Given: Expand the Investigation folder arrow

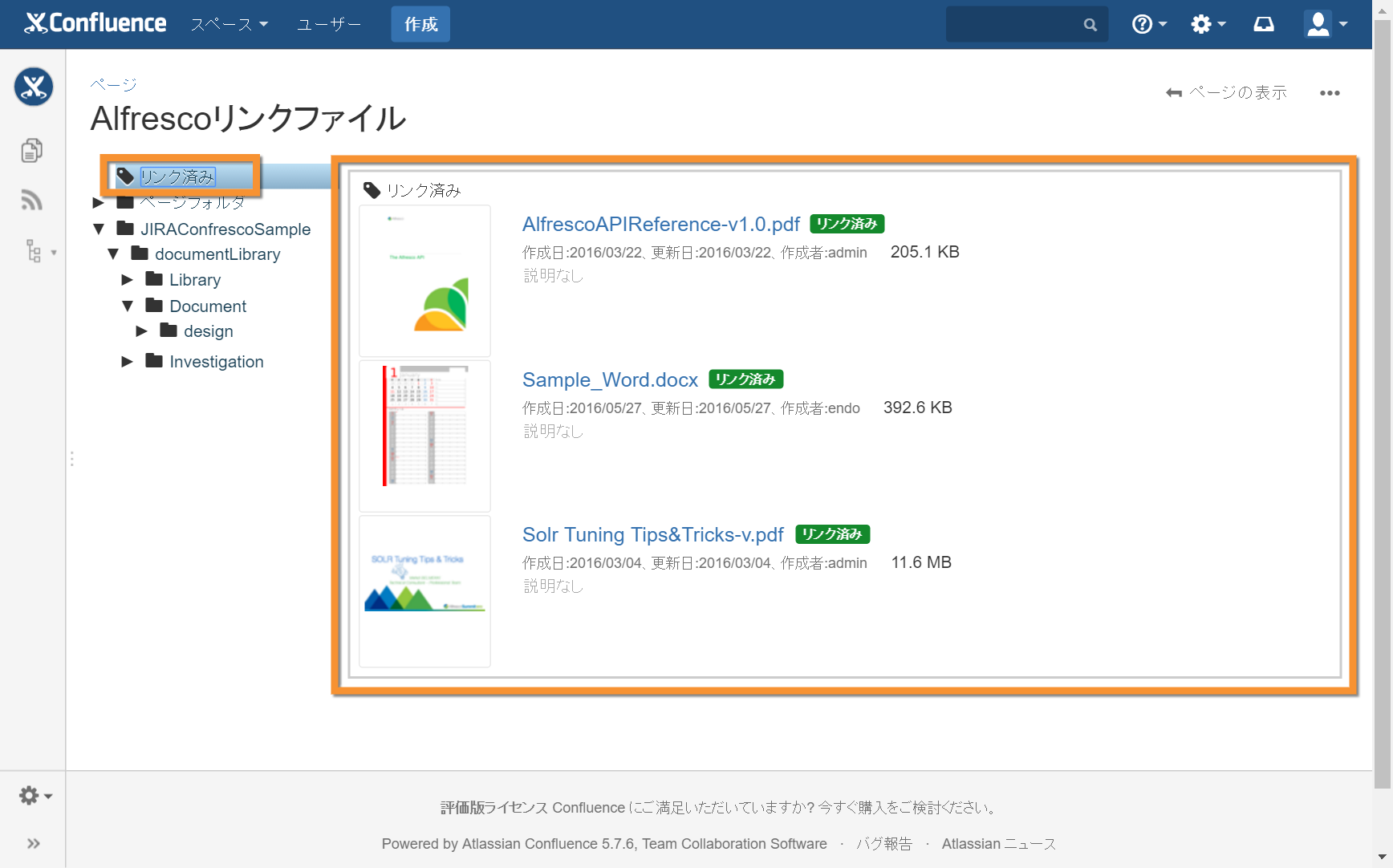Looking at the screenshot, I should coord(127,361).
